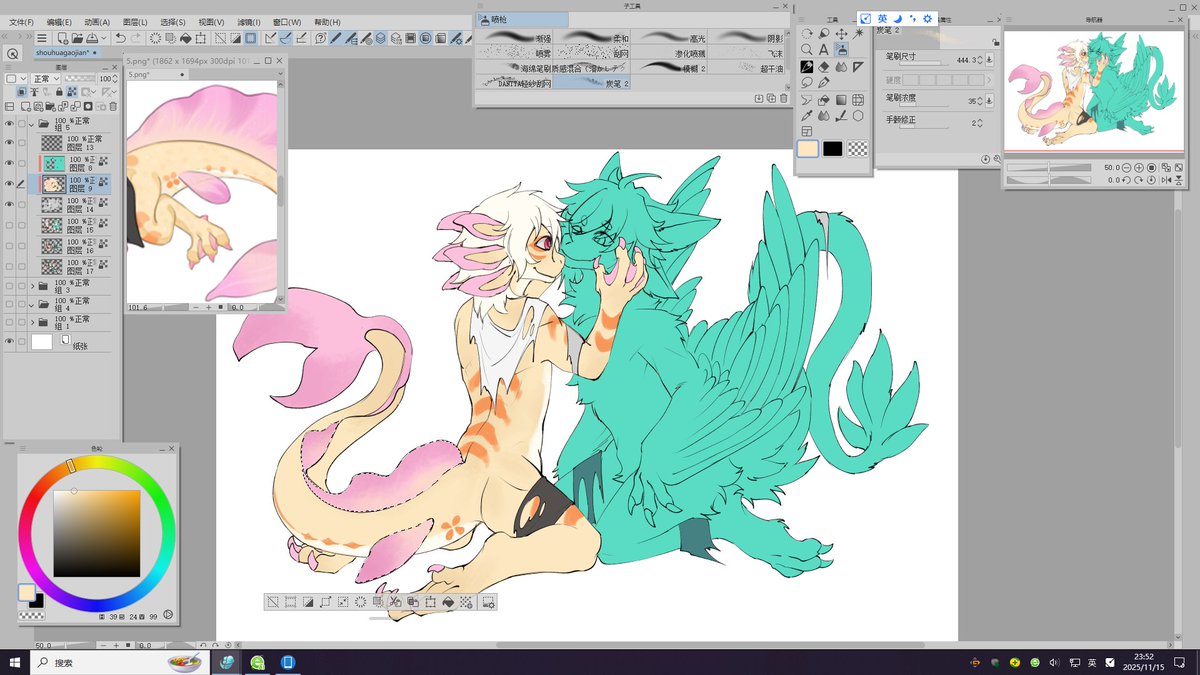Select the Auto select magic wand tool
This screenshot has width=1200, height=675.
click(857, 34)
